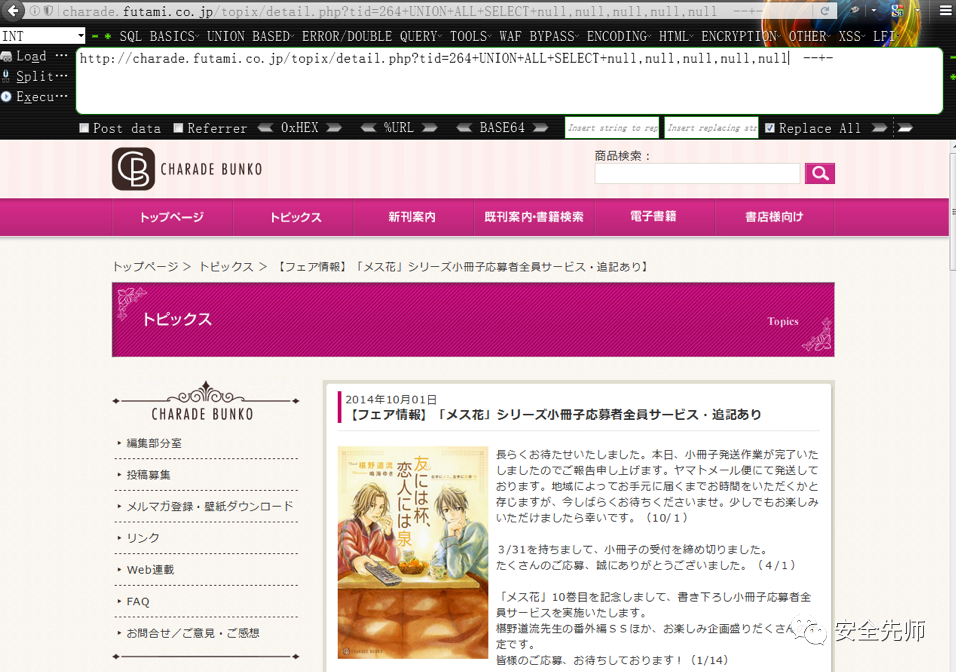This screenshot has width=956, height=672.
Task: Click the Google S3 toolbar extension icon
Action: click(x=897, y=11)
